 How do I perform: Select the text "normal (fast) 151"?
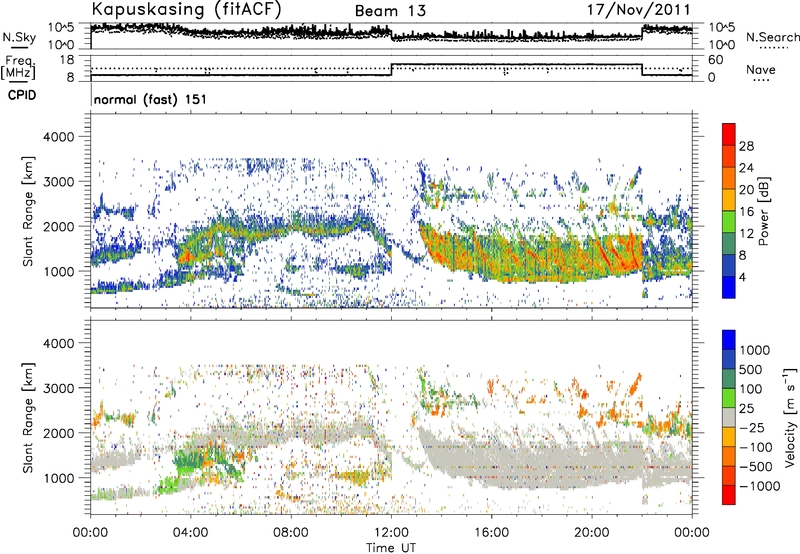151,99
